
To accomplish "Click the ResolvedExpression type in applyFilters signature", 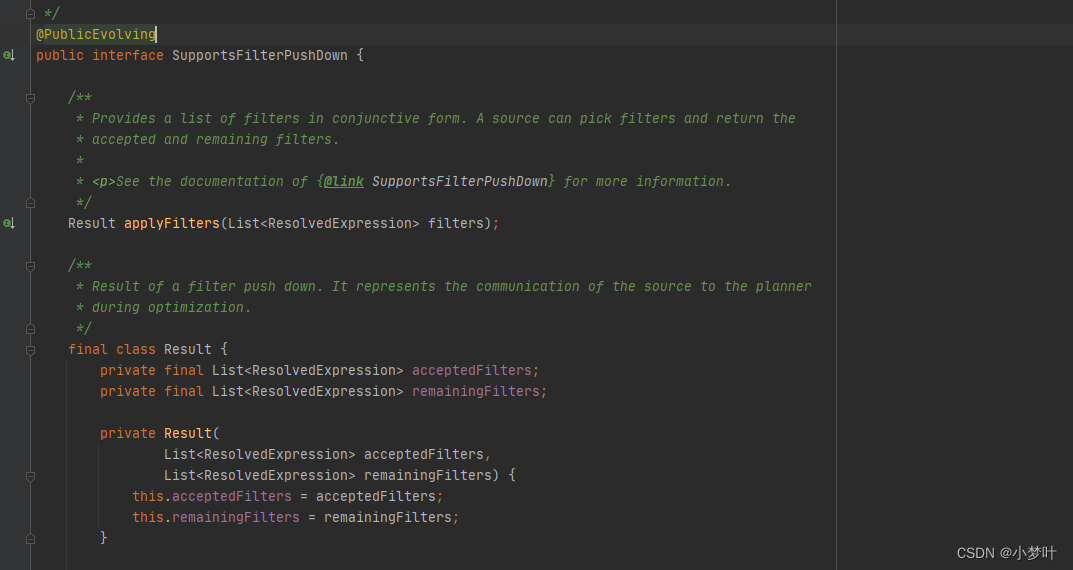I will (339, 223).
